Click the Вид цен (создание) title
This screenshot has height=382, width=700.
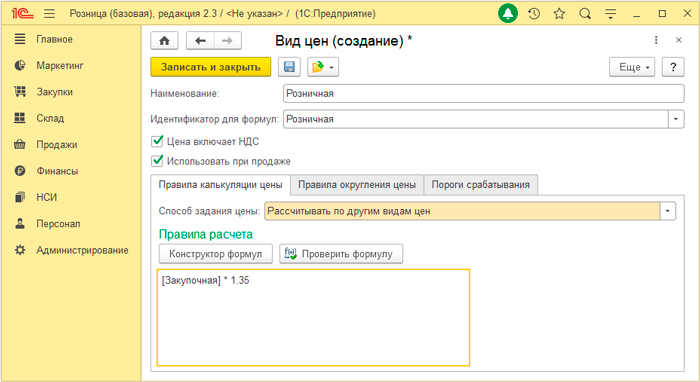pyautogui.click(x=343, y=41)
